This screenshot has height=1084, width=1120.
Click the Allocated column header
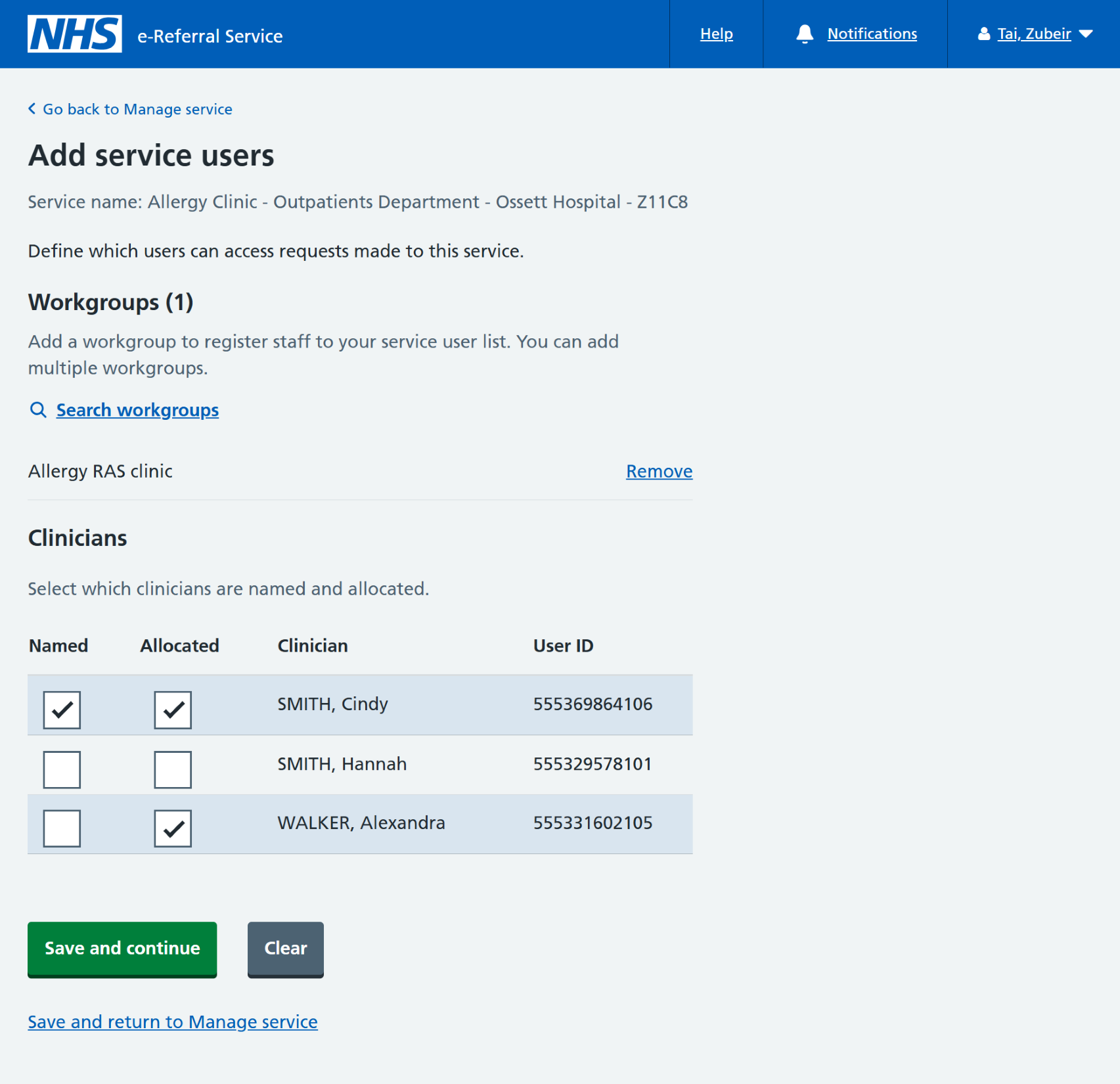(x=179, y=646)
